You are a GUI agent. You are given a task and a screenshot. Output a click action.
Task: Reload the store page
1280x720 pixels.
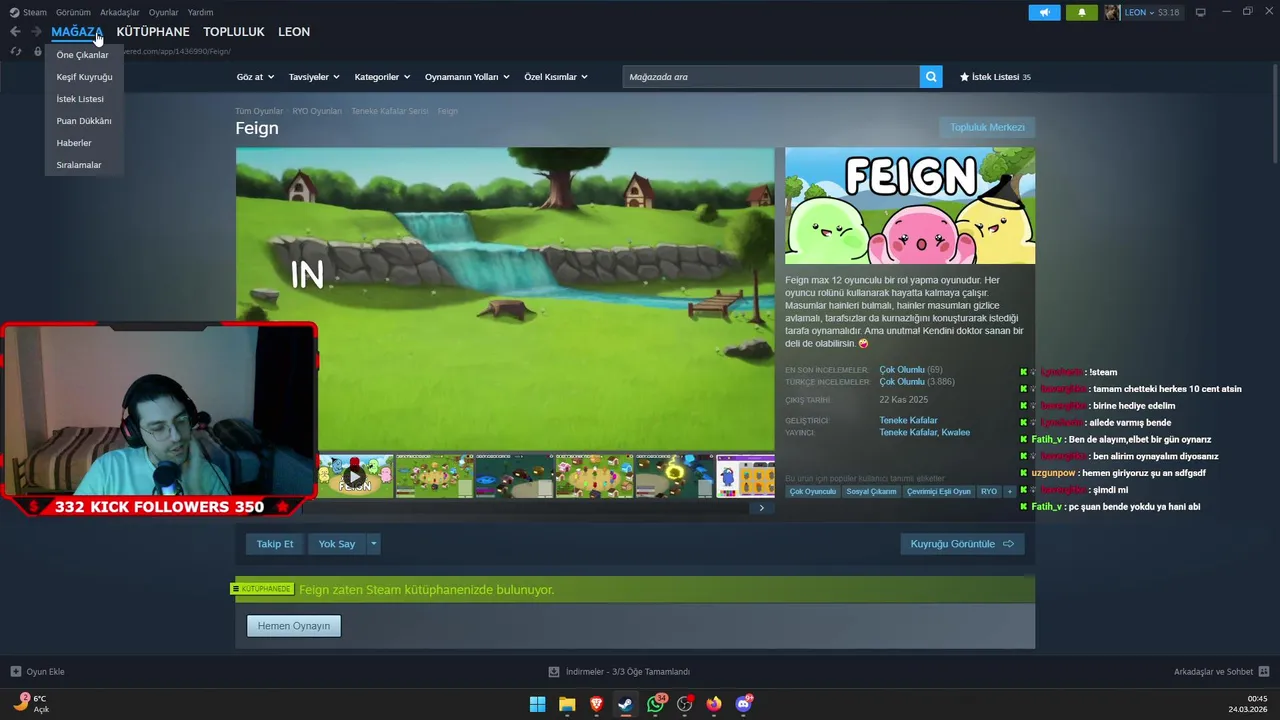coord(15,52)
